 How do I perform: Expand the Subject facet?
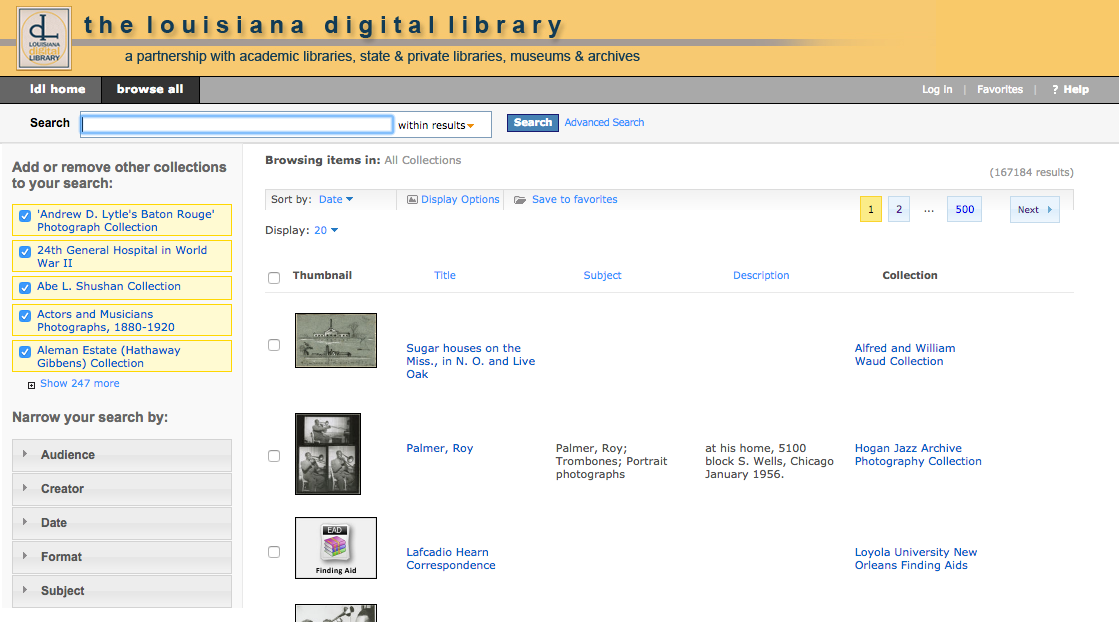pyautogui.click(x=122, y=591)
